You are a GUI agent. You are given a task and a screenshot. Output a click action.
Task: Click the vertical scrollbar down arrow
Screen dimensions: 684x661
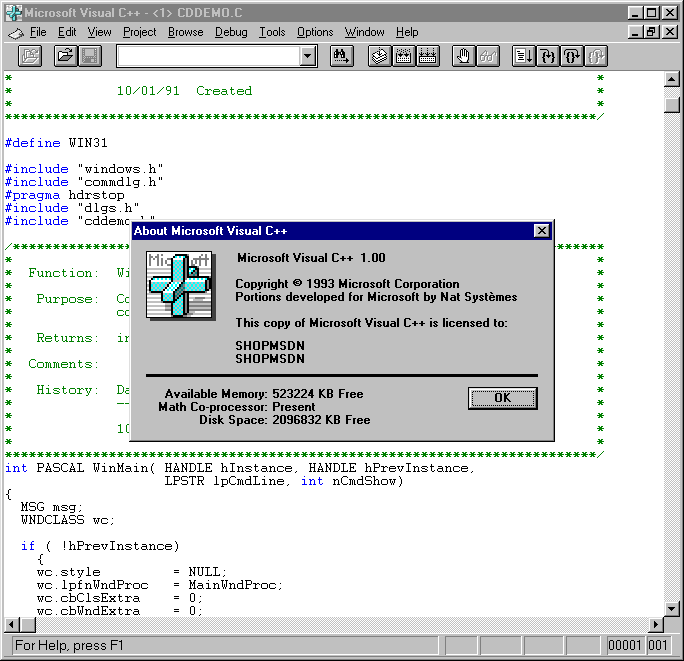(671, 608)
